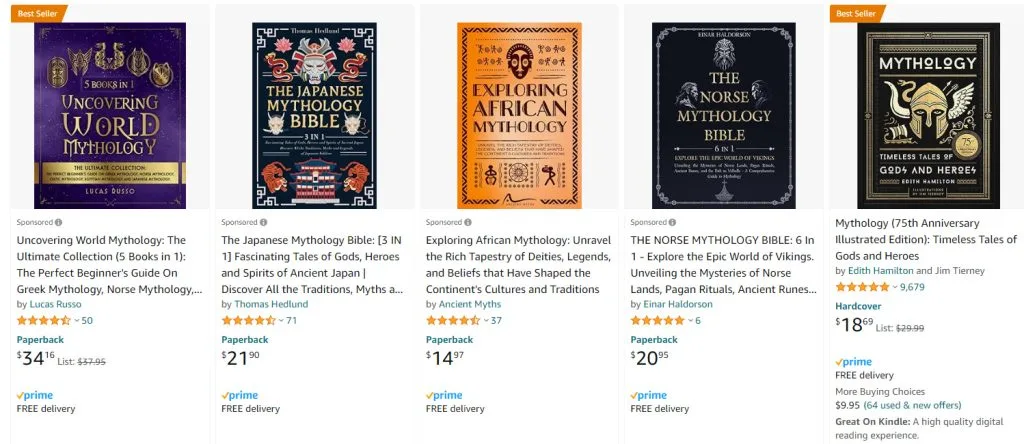Expand rating breakdown arrow beside 71 reviews
The width and height of the screenshot is (1024, 444).
(281, 321)
